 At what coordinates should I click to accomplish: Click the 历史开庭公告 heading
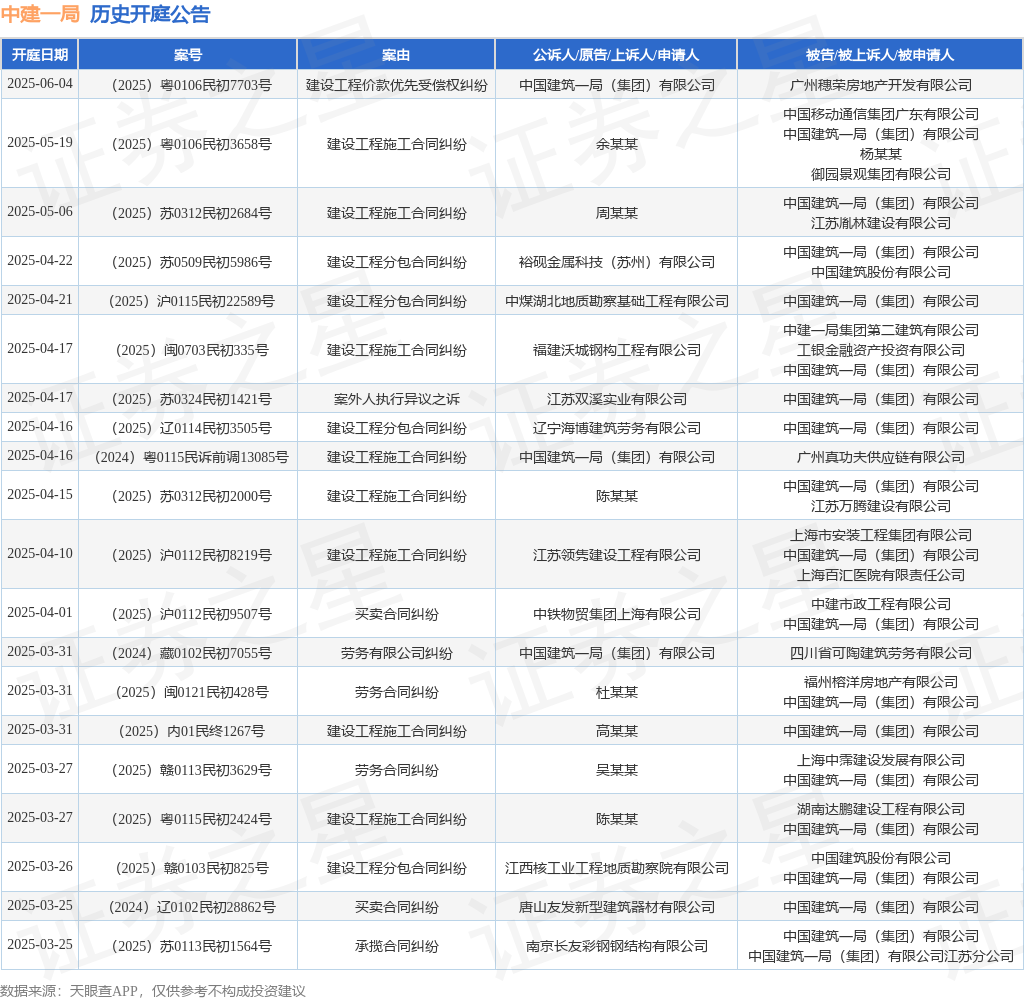point(150,14)
